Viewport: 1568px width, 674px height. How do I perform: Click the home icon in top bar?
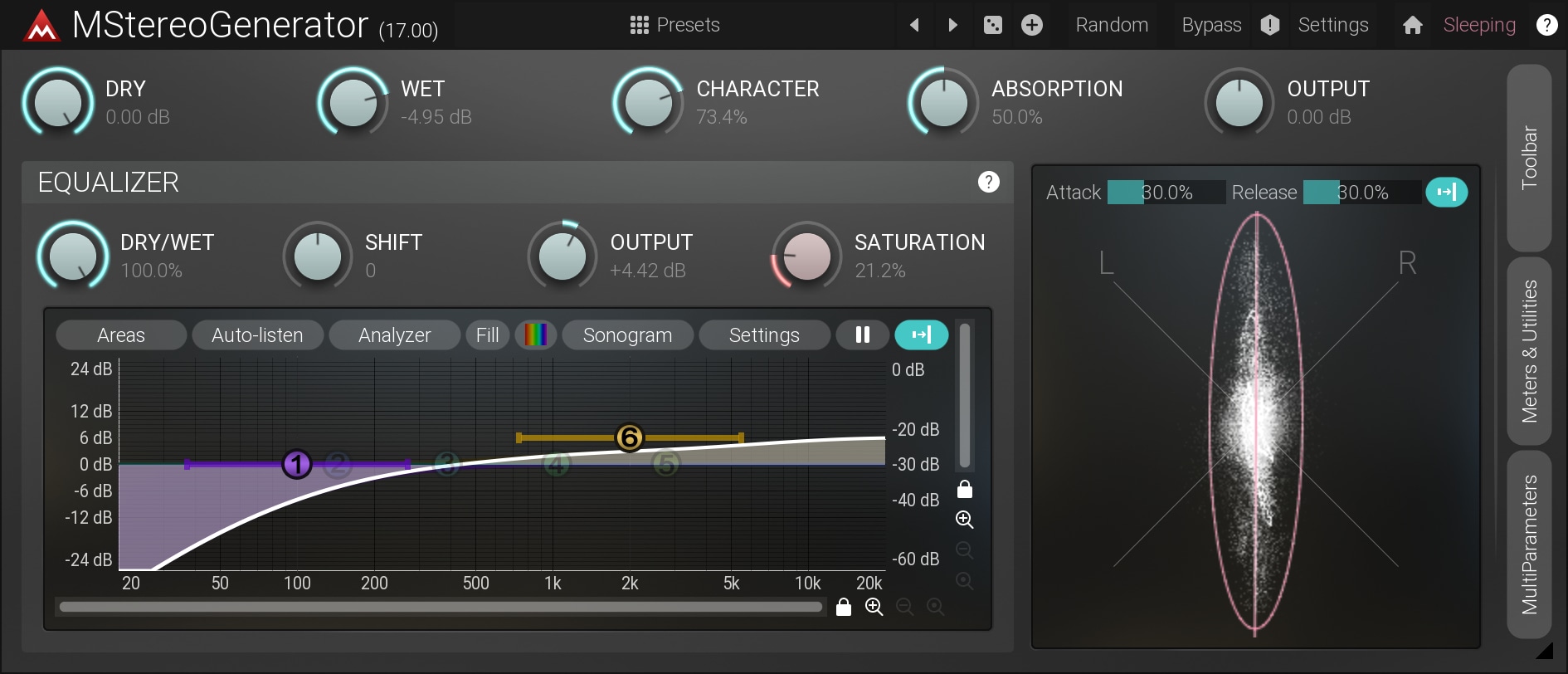(1412, 26)
